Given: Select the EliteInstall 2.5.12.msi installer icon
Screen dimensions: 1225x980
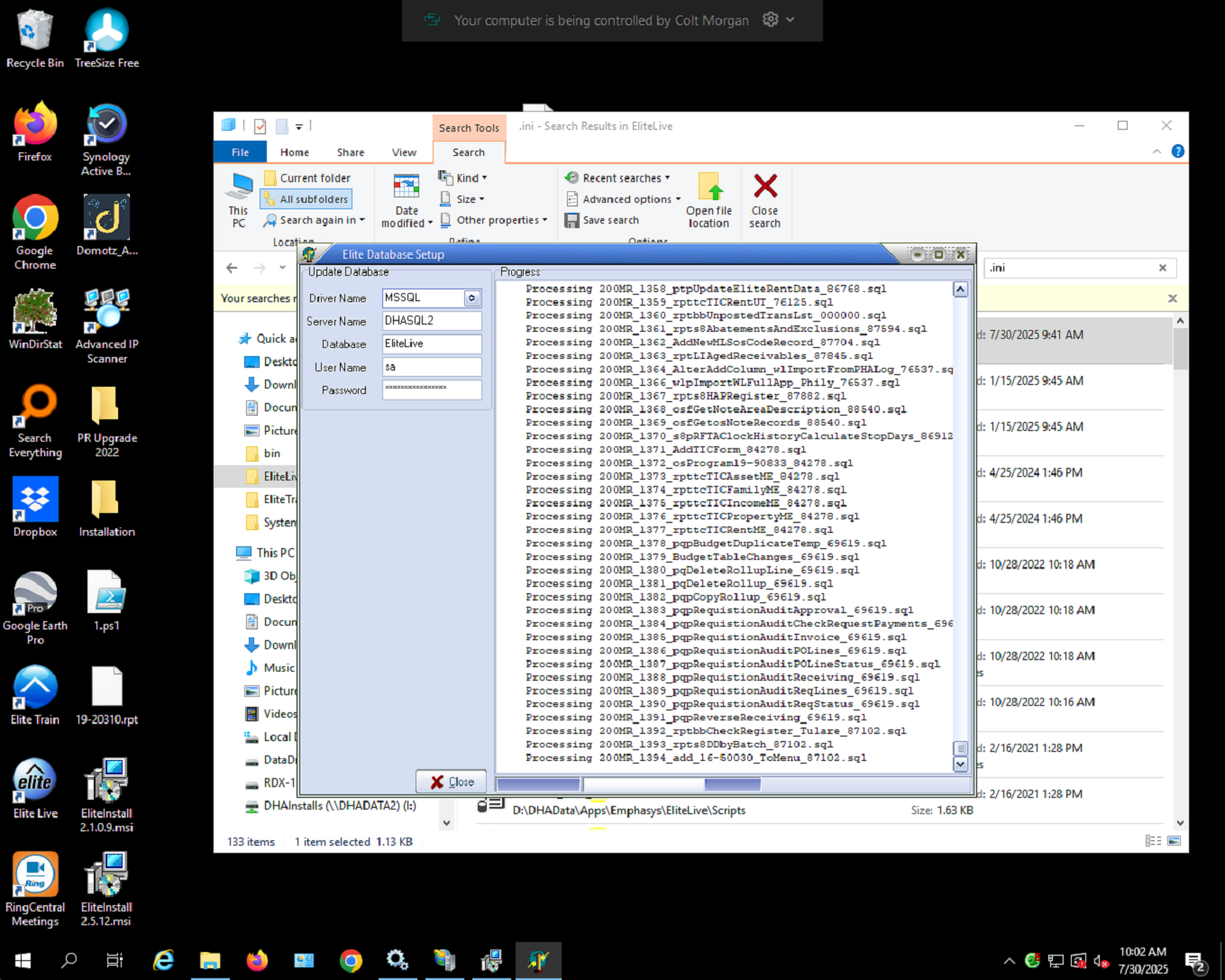Looking at the screenshot, I should tap(106, 890).
